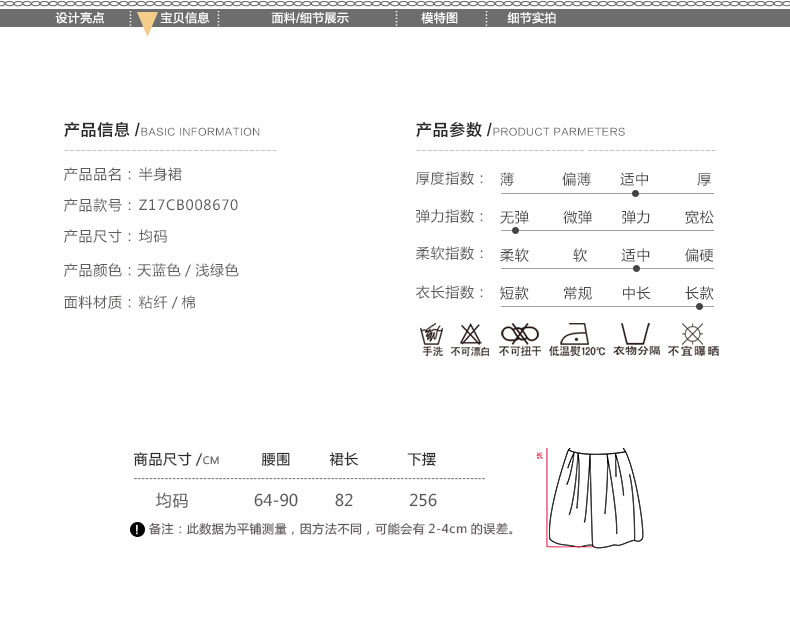Go to the 模特图 tab
This screenshot has height=627, width=790.
(x=439, y=18)
